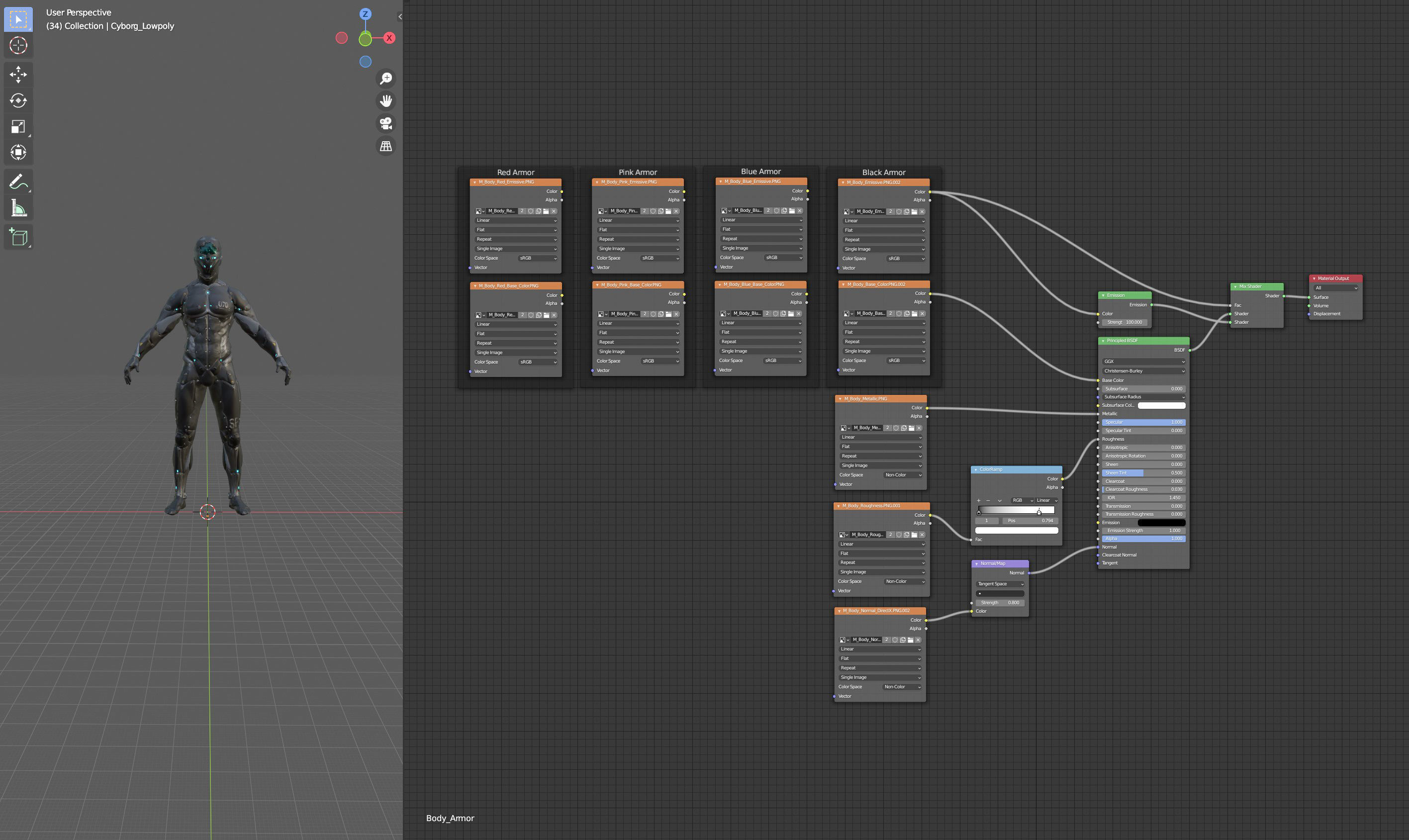
Task: Open the Material Output target dropdown
Action: click(1335, 288)
